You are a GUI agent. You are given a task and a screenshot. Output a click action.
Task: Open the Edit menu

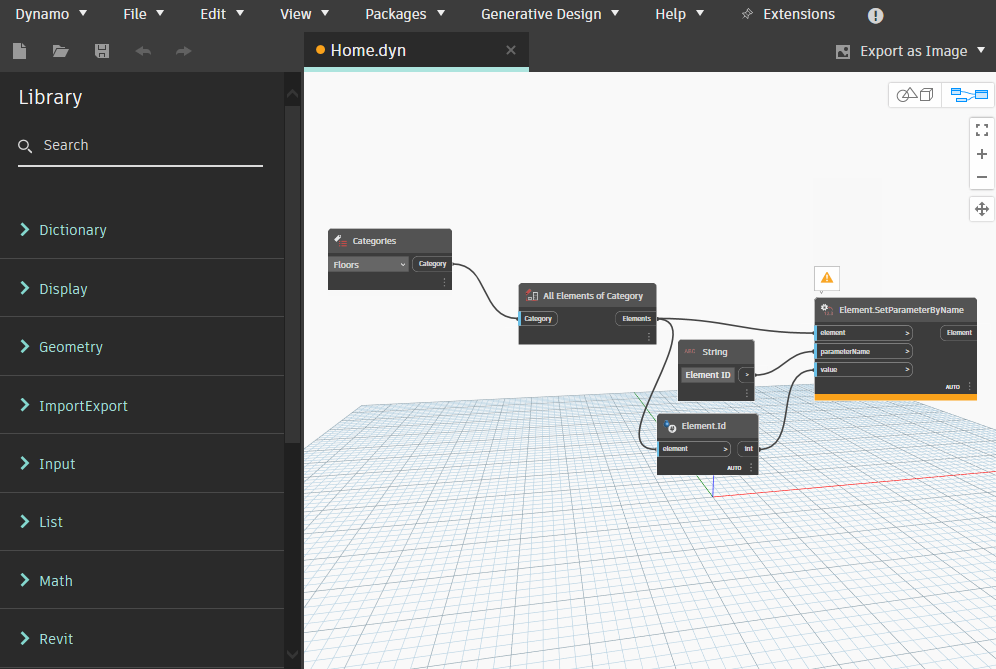click(221, 14)
